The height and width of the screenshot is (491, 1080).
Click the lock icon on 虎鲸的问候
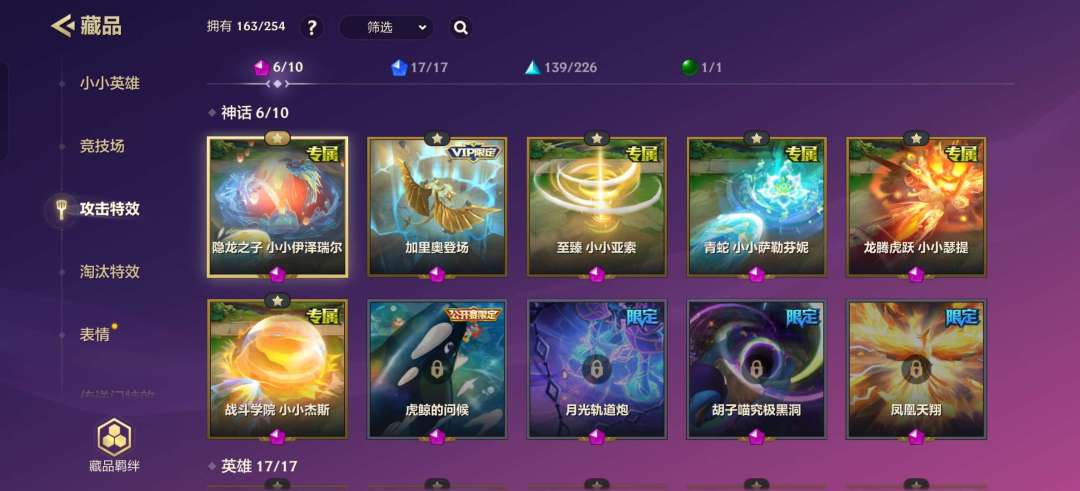pyautogui.click(x=437, y=369)
